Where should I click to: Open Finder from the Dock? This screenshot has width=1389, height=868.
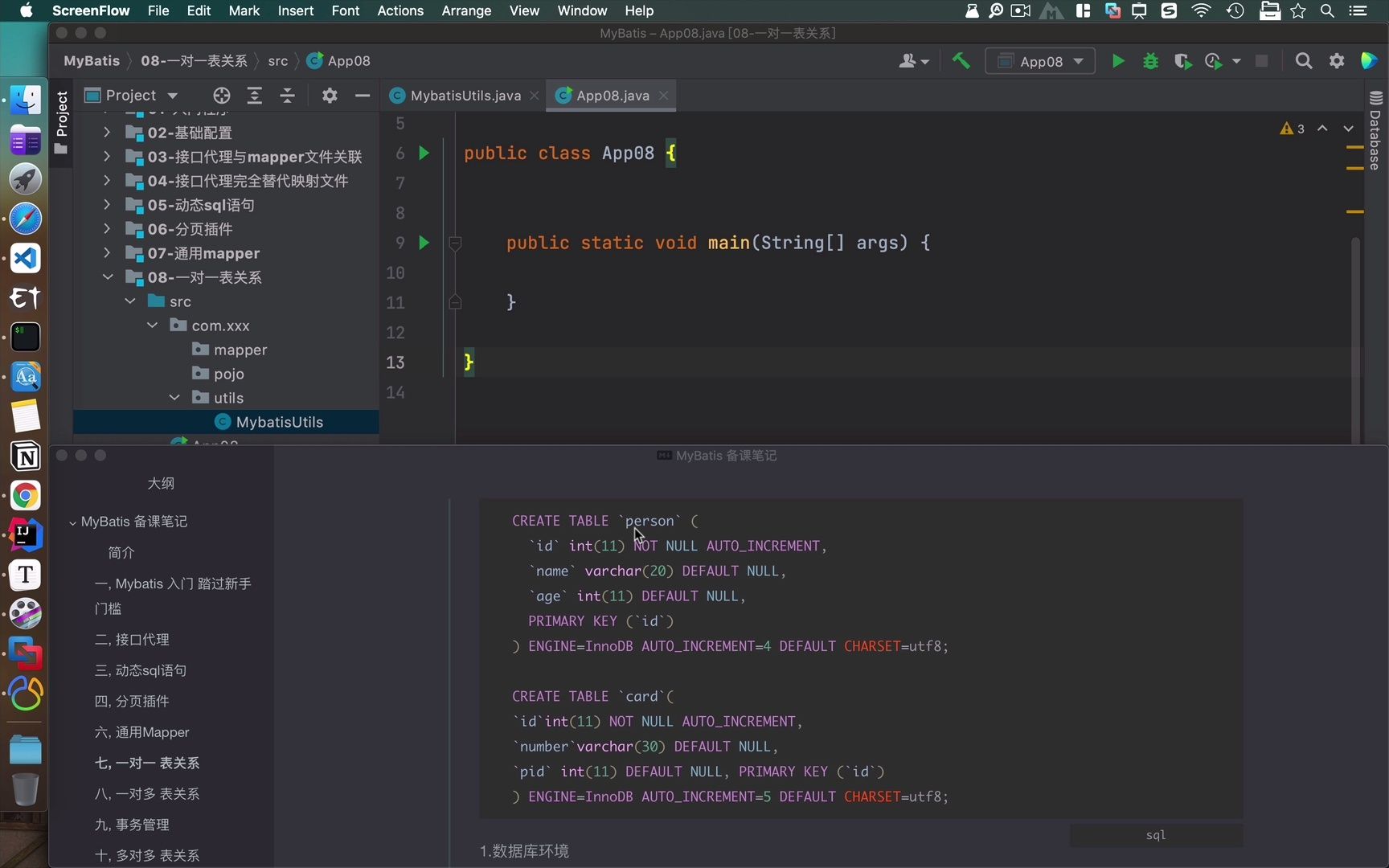25,100
